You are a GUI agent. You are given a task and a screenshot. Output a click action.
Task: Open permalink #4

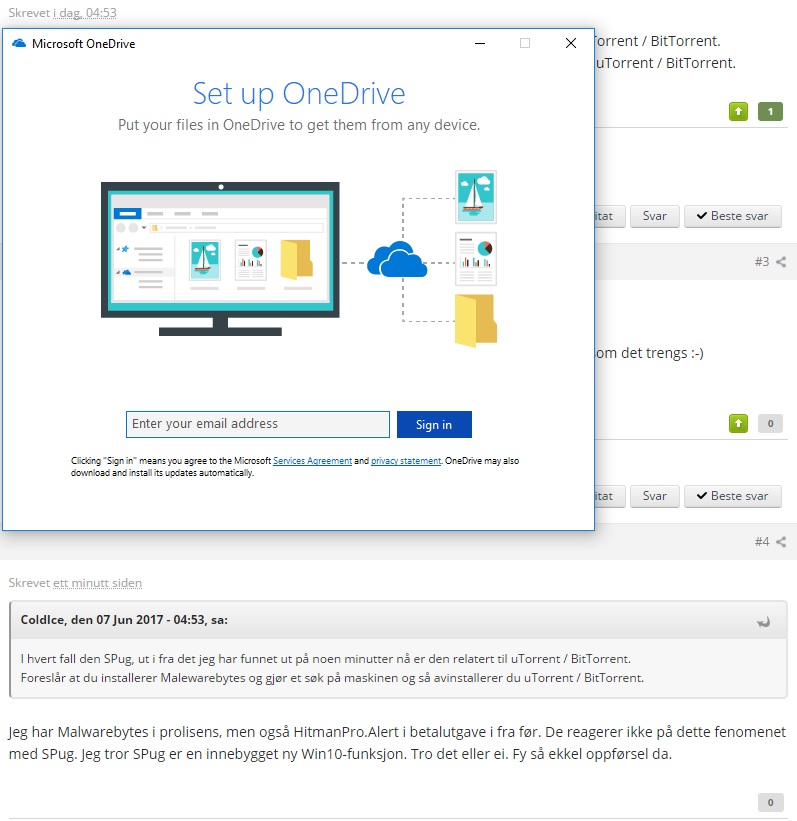762,542
